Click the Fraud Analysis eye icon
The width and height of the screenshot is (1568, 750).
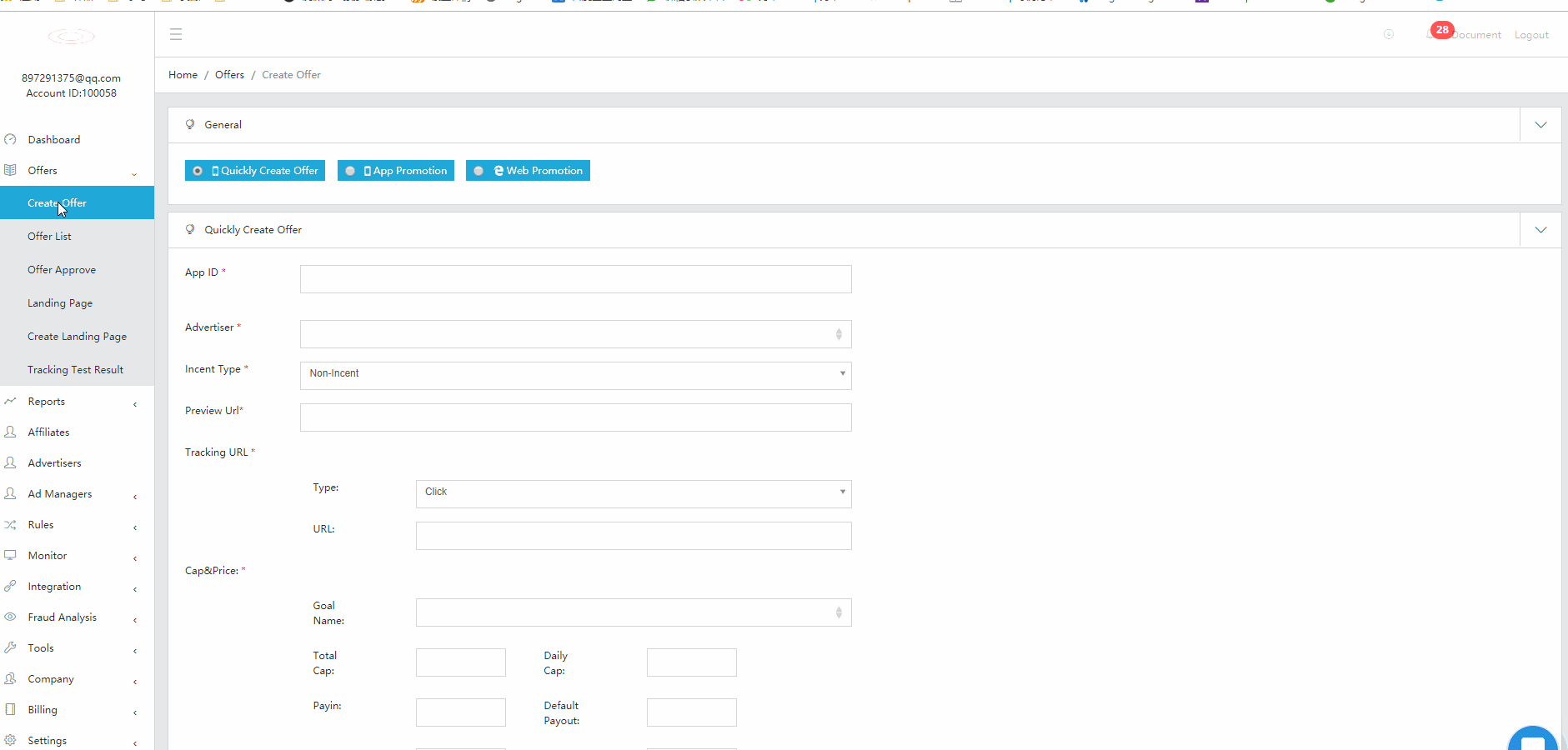coord(10,617)
